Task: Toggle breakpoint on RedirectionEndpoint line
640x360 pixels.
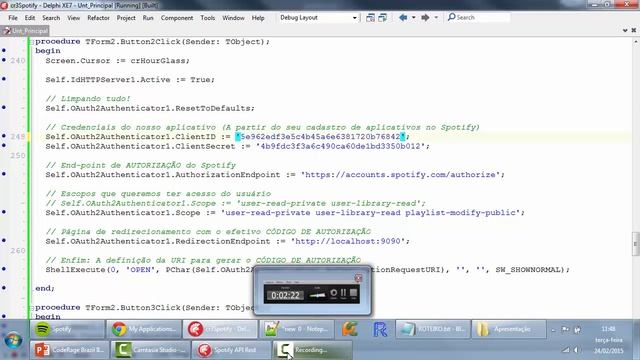Action: [x=4, y=240]
